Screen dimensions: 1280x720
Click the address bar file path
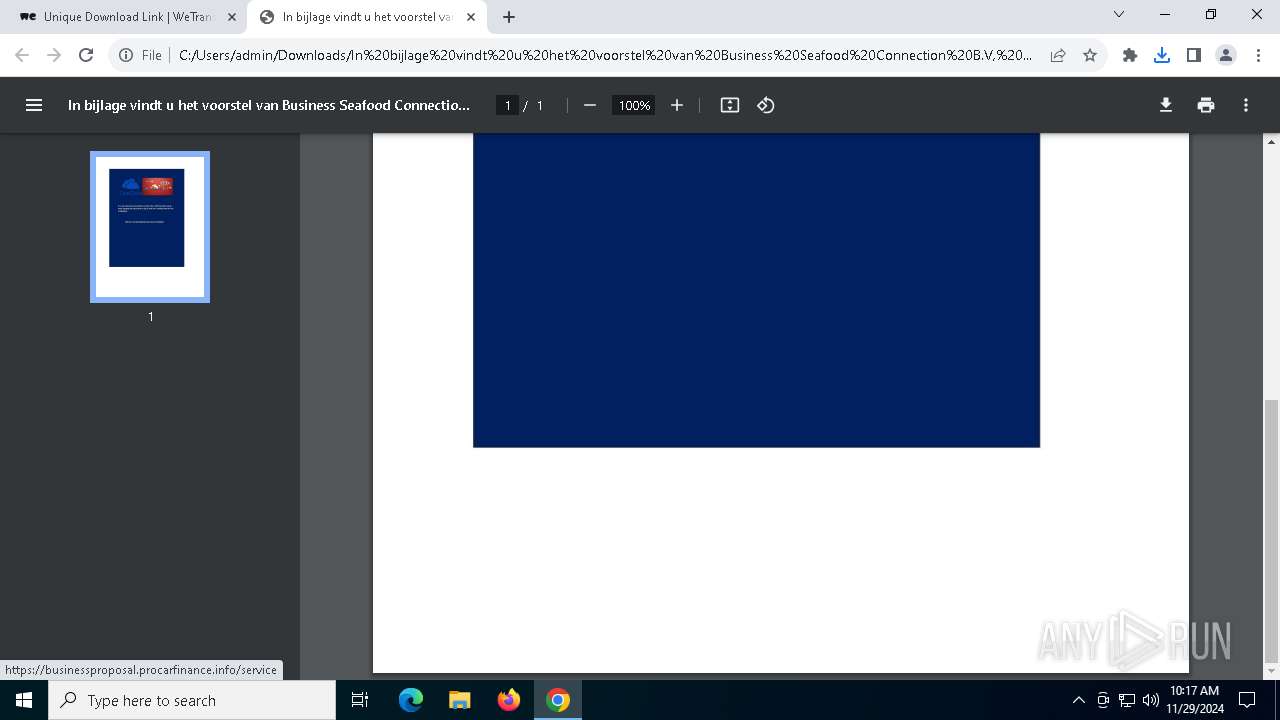[x=605, y=55]
